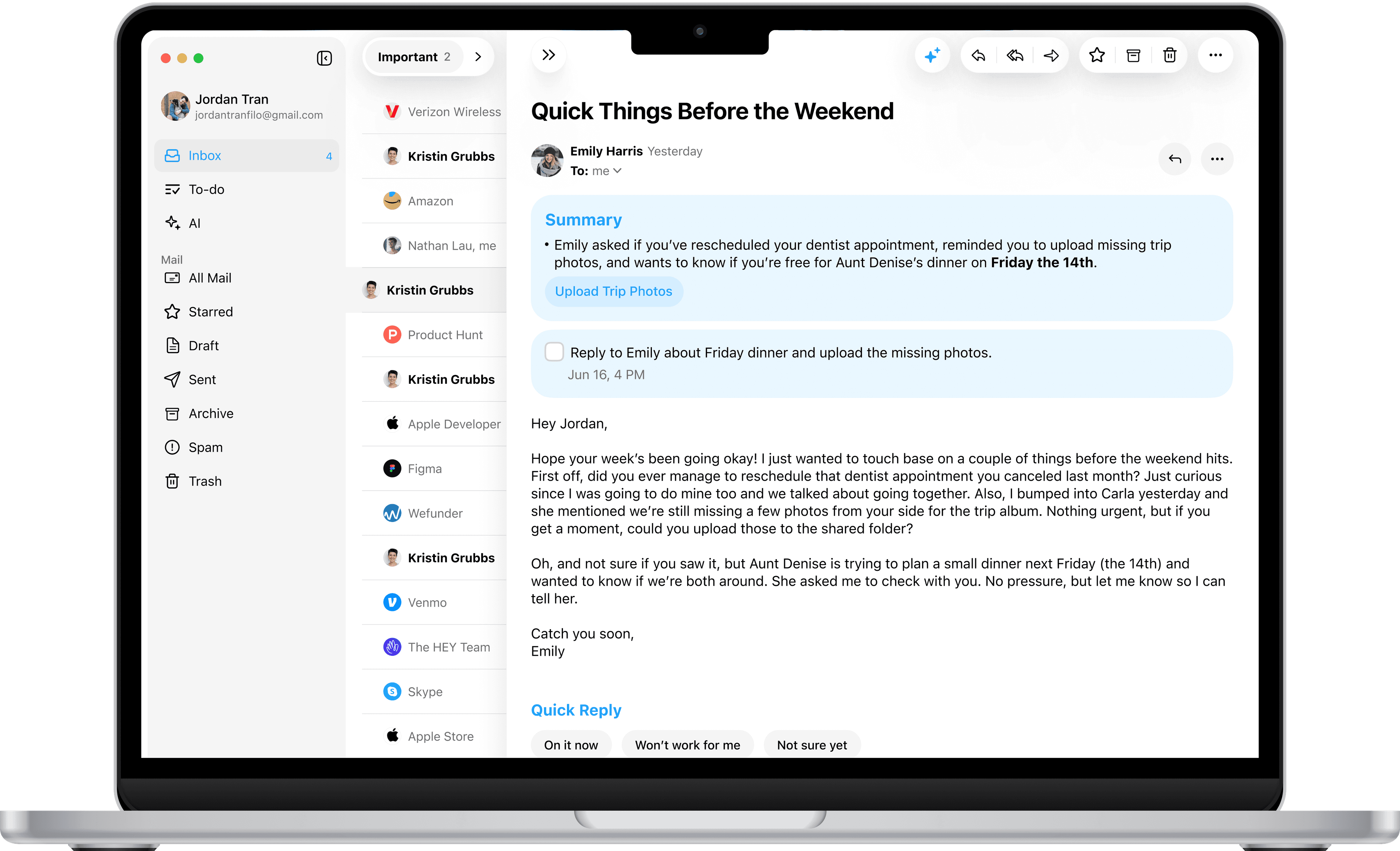Open the Apple Developer email
The height and width of the screenshot is (851, 1400).
click(x=434, y=424)
